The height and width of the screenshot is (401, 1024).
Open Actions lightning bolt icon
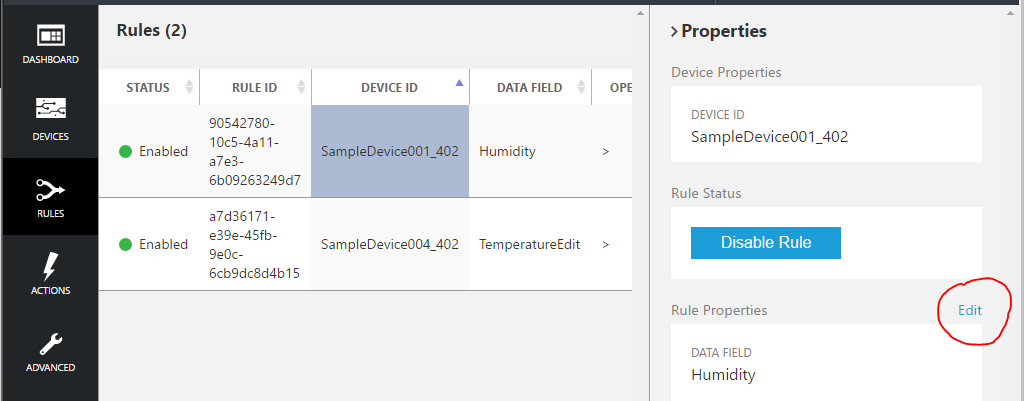click(x=50, y=268)
